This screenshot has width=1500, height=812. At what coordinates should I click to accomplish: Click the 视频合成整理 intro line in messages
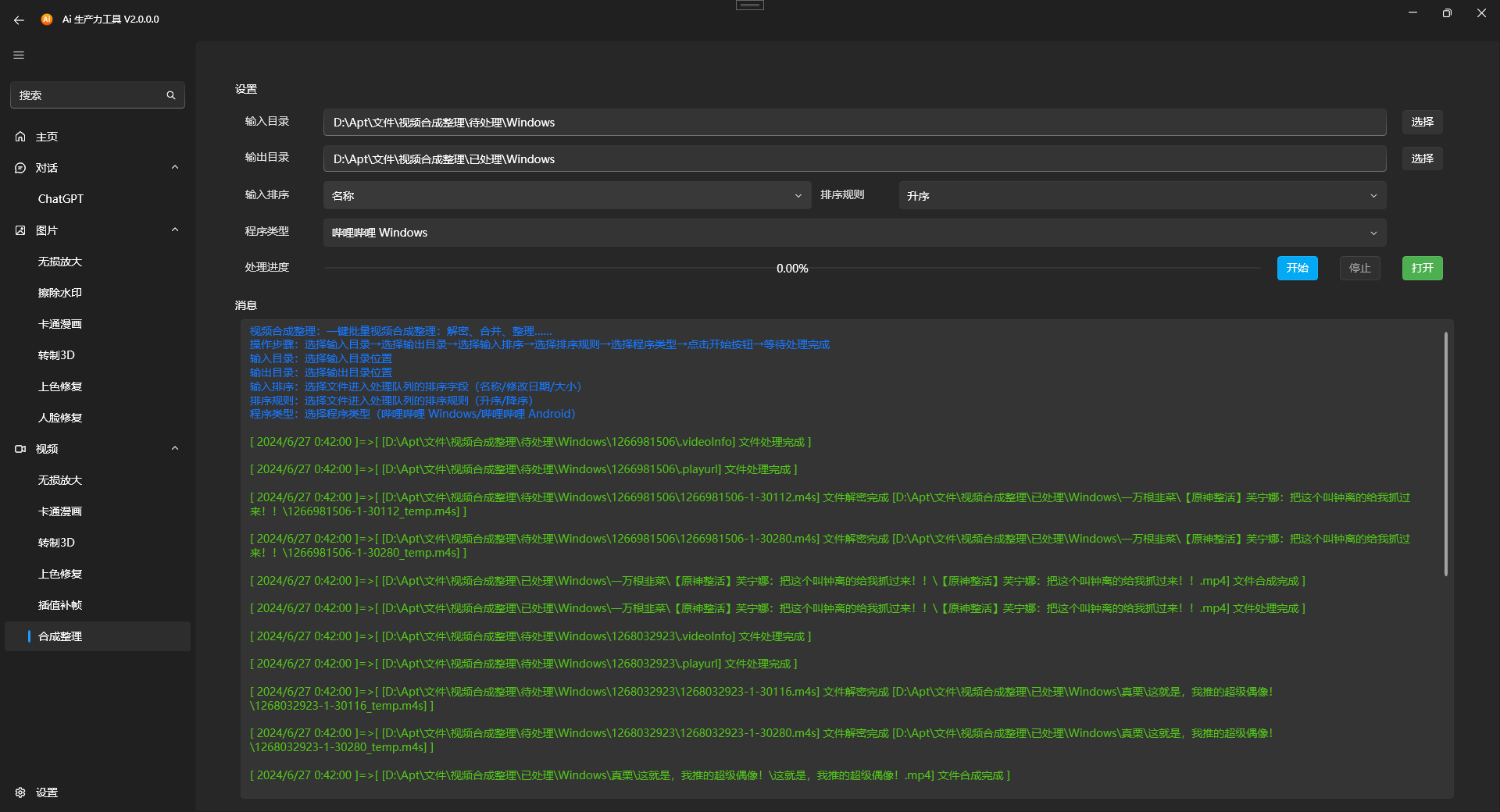pos(401,331)
